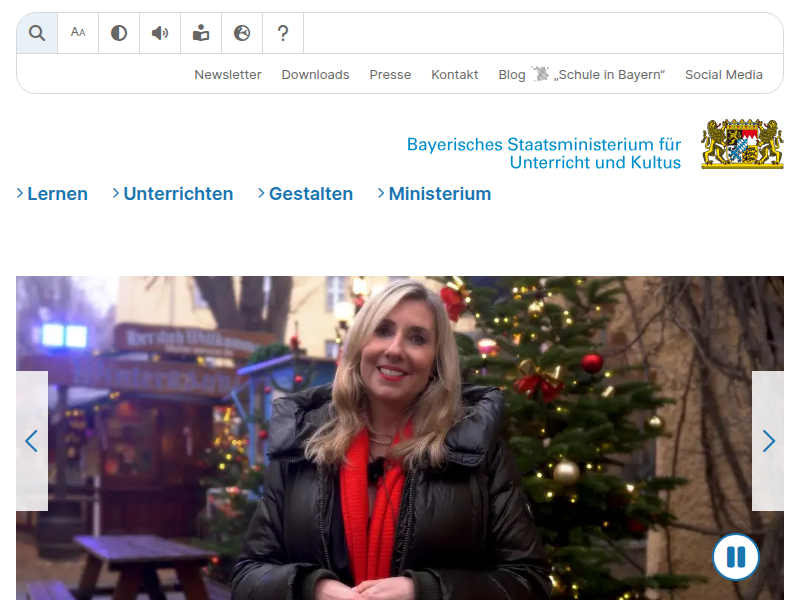Open the easy language reader icon
This screenshot has height=600, width=800.
coord(201,33)
